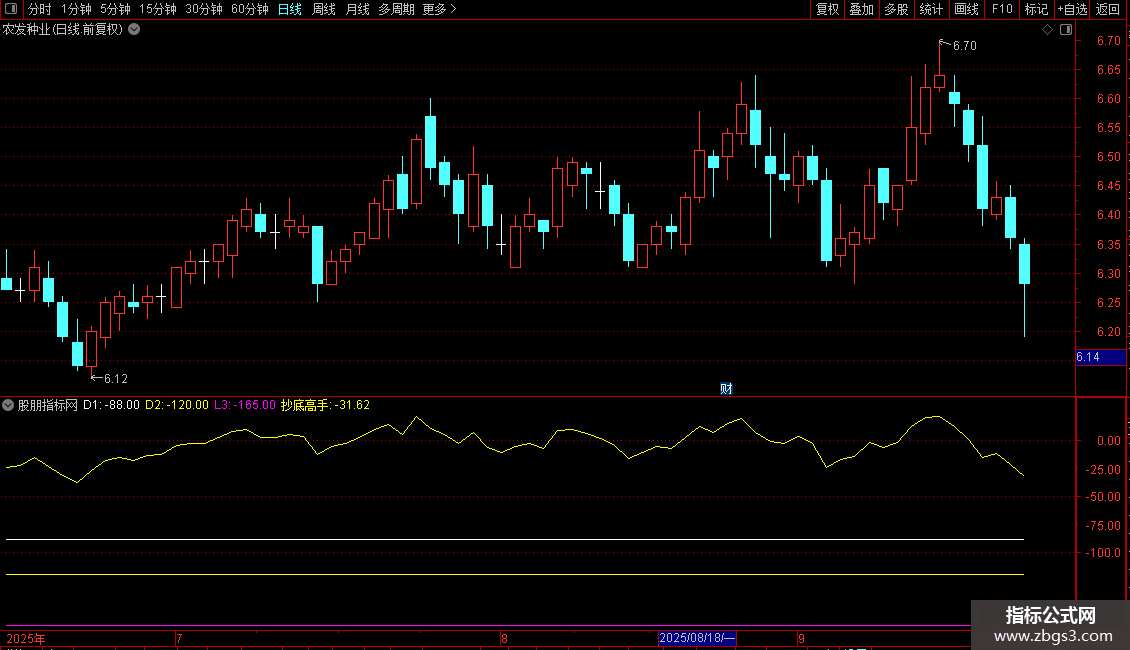Select the 5分钟 period
Screen dimensions: 1130x650
(115, 9)
